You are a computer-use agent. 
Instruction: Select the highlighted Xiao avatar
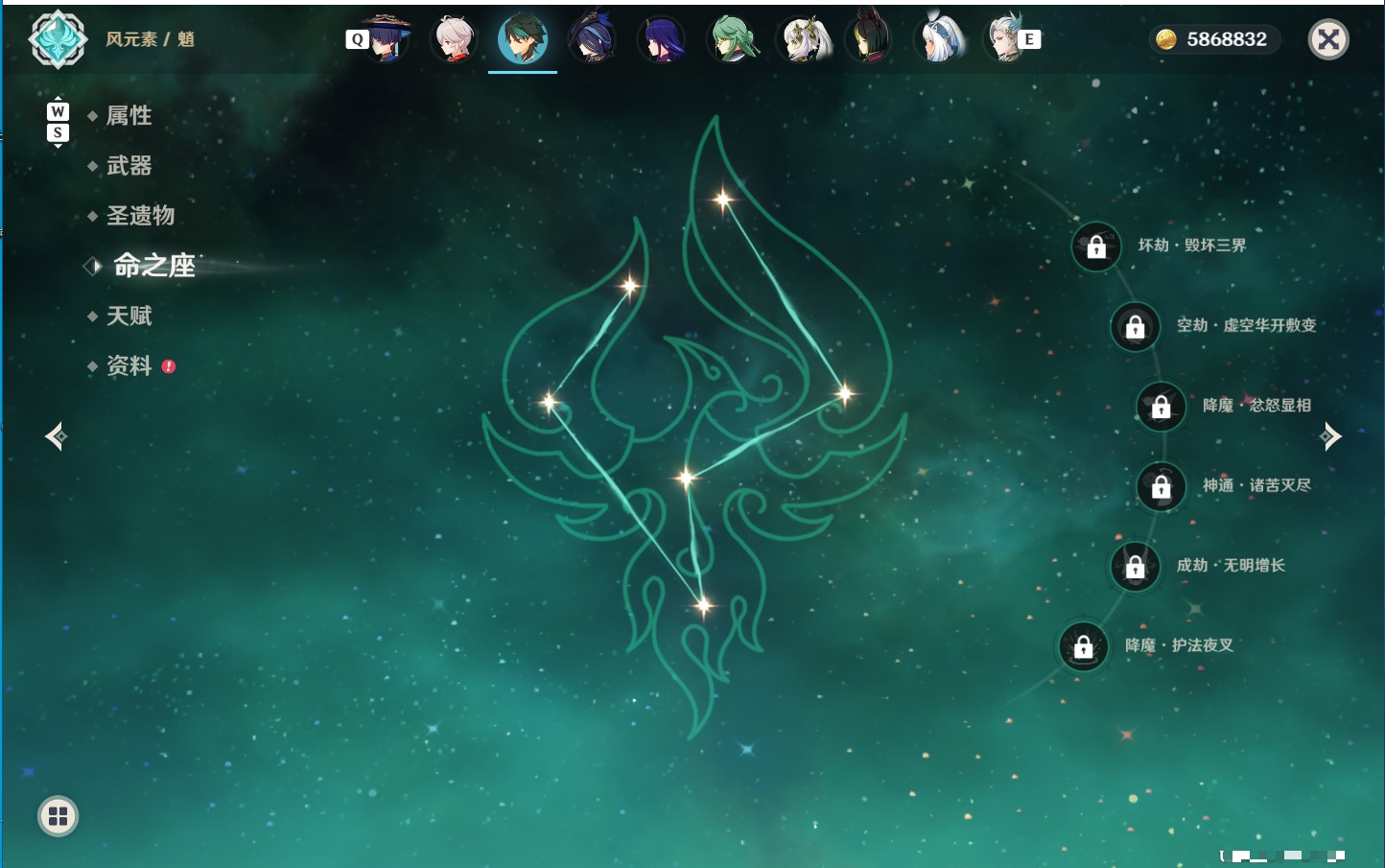point(523,38)
